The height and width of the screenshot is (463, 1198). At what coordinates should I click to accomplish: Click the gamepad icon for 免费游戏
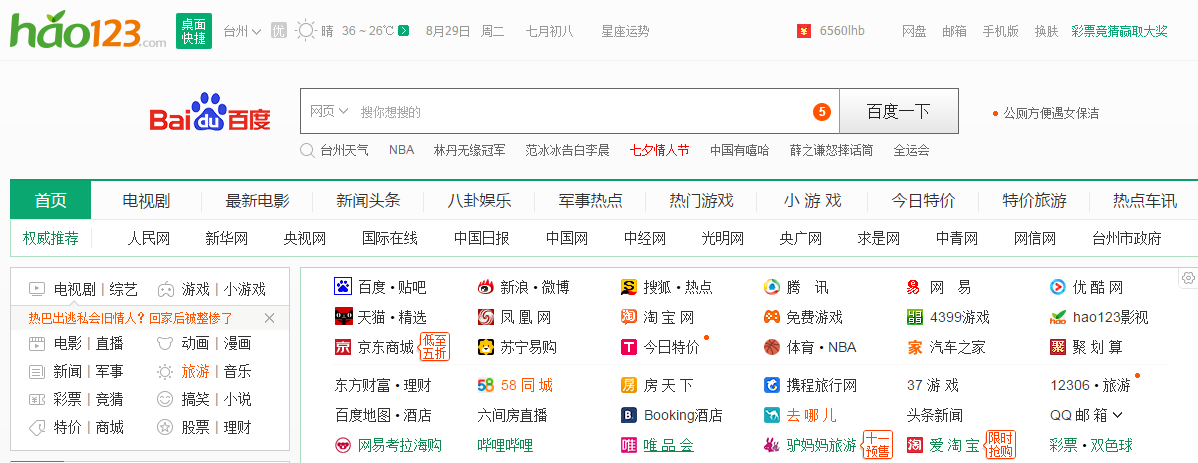coord(772,317)
